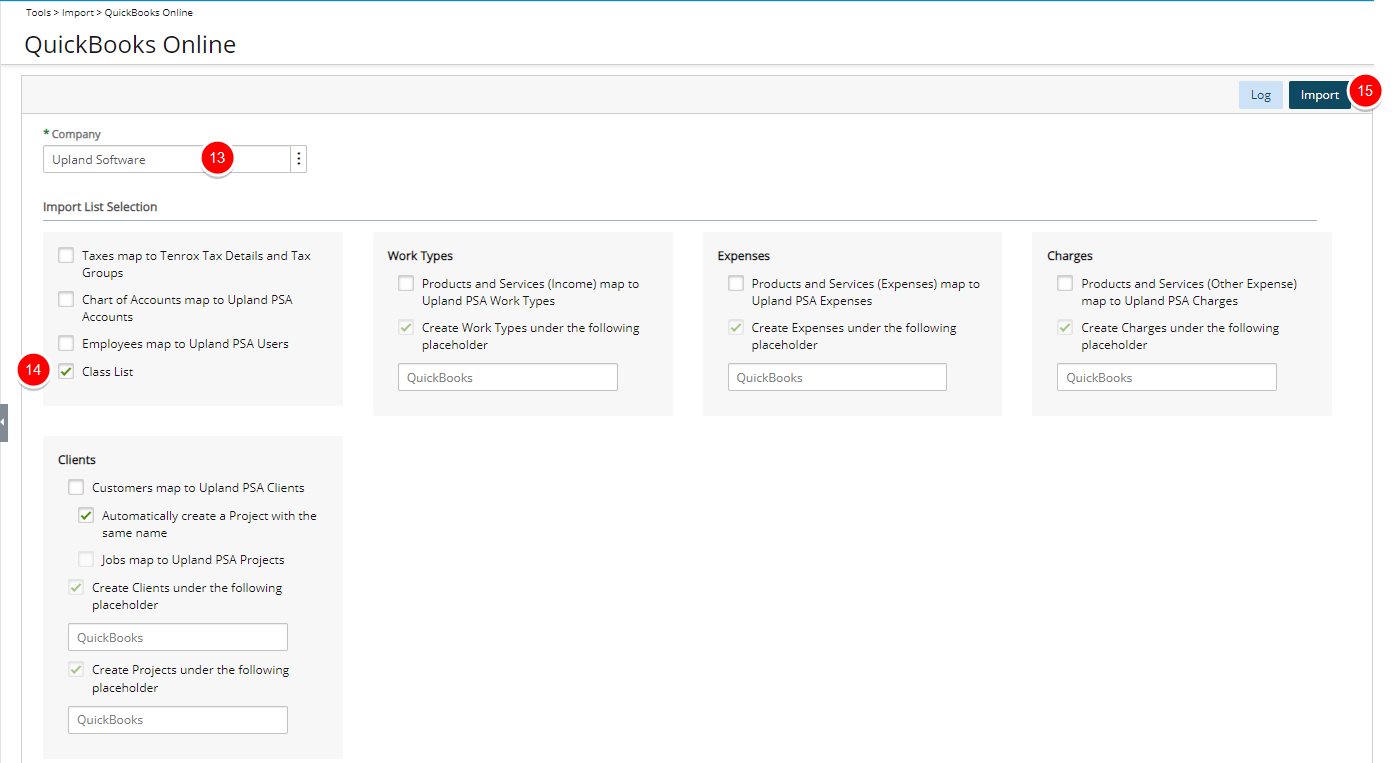The width and height of the screenshot is (1395, 763).
Task: Click the QuickBooks Online page heading
Action: tap(130, 45)
